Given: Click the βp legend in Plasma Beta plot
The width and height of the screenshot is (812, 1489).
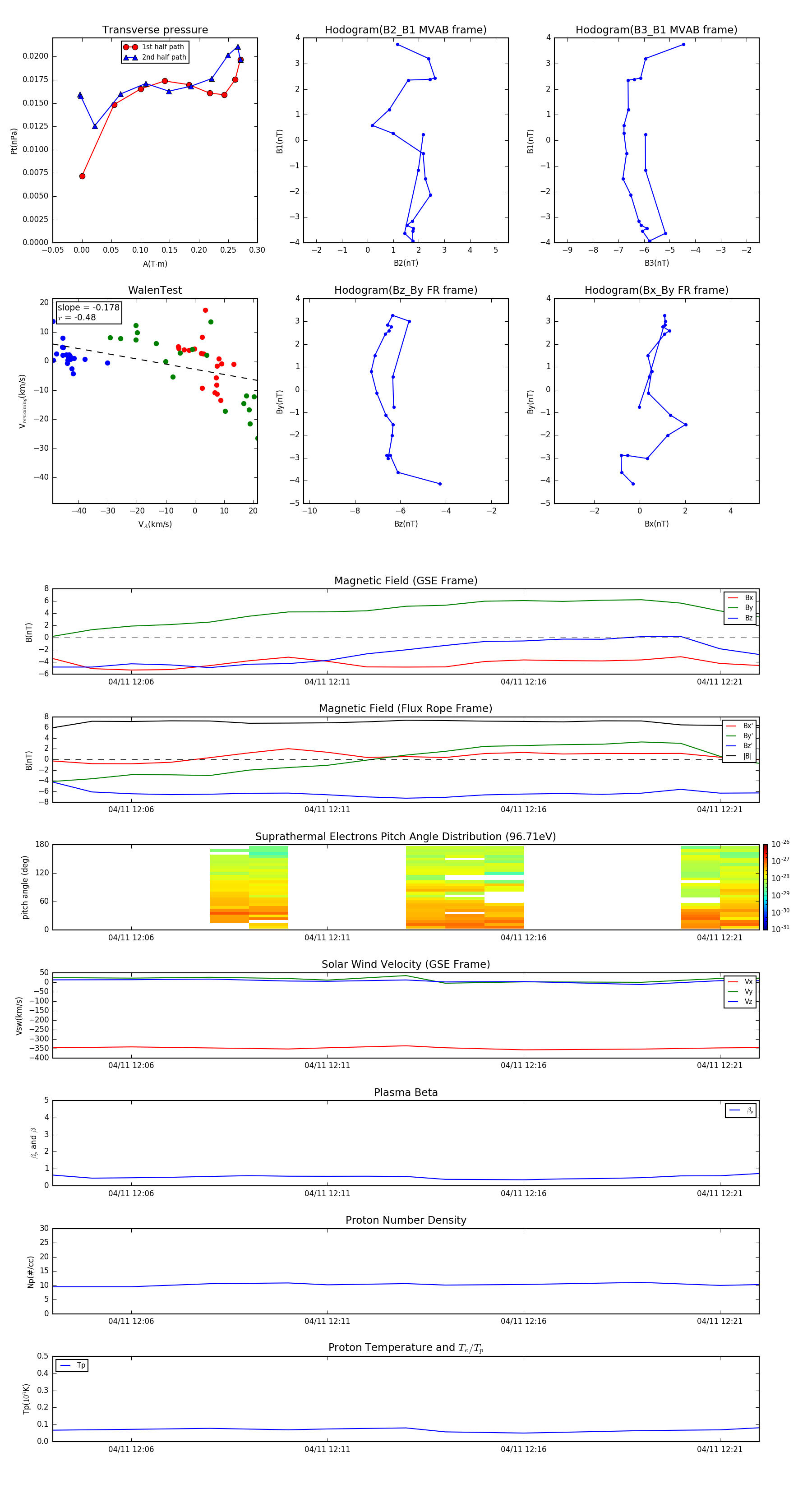Looking at the screenshot, I should coord(741,1110).
